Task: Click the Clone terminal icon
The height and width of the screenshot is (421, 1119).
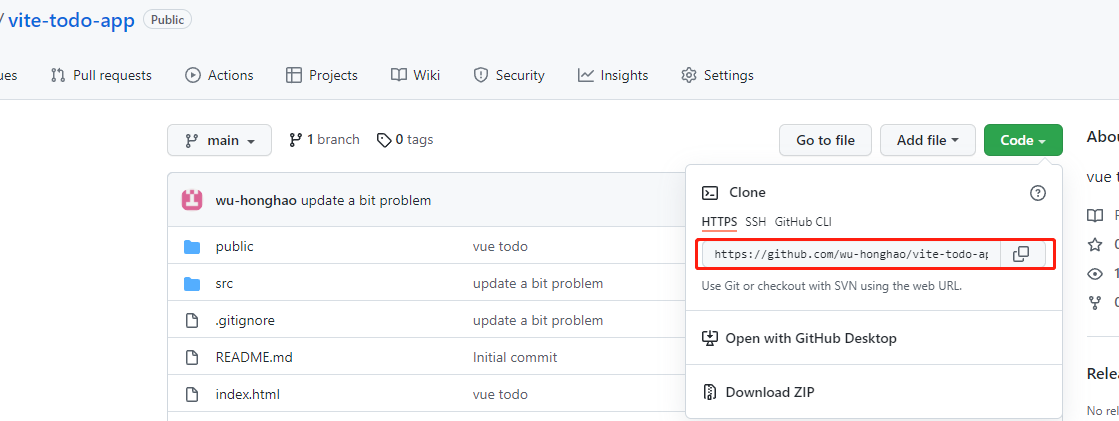Action: 710,193
